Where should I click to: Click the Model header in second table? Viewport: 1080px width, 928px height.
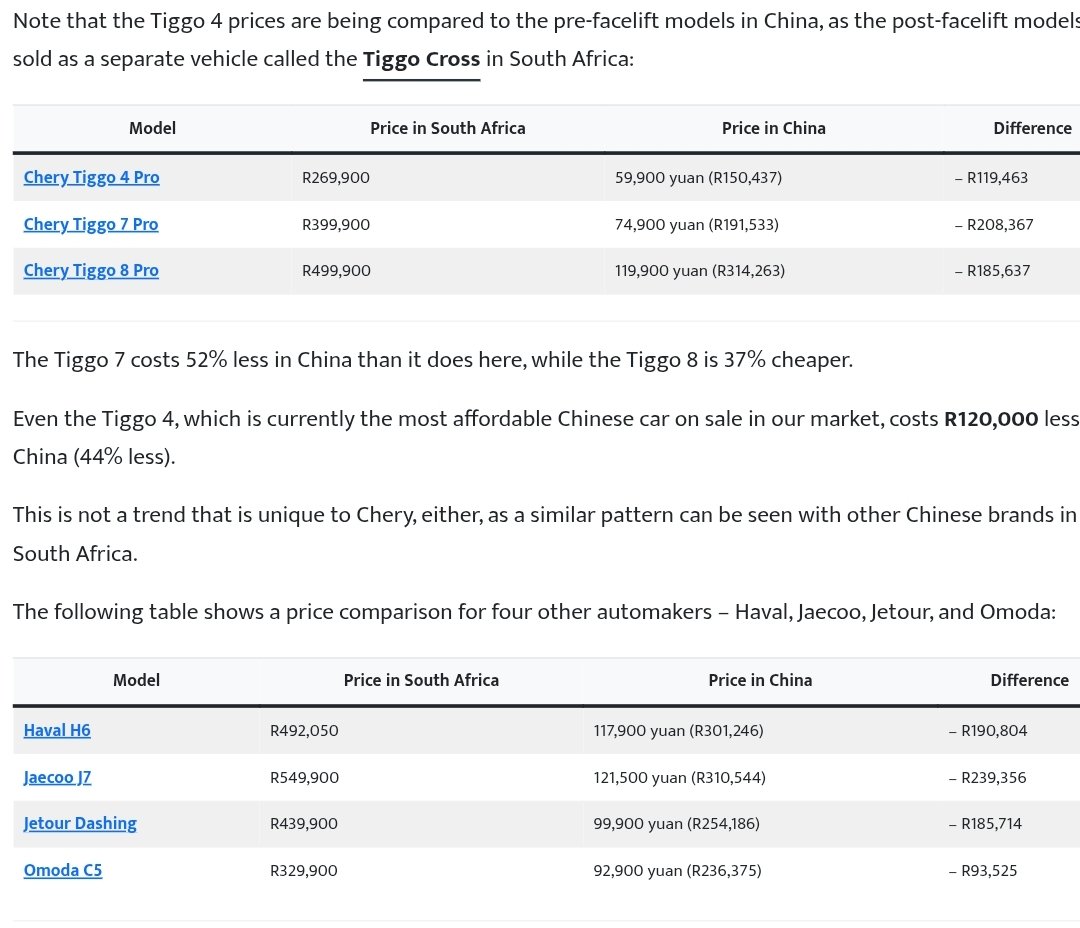[136, 681]
